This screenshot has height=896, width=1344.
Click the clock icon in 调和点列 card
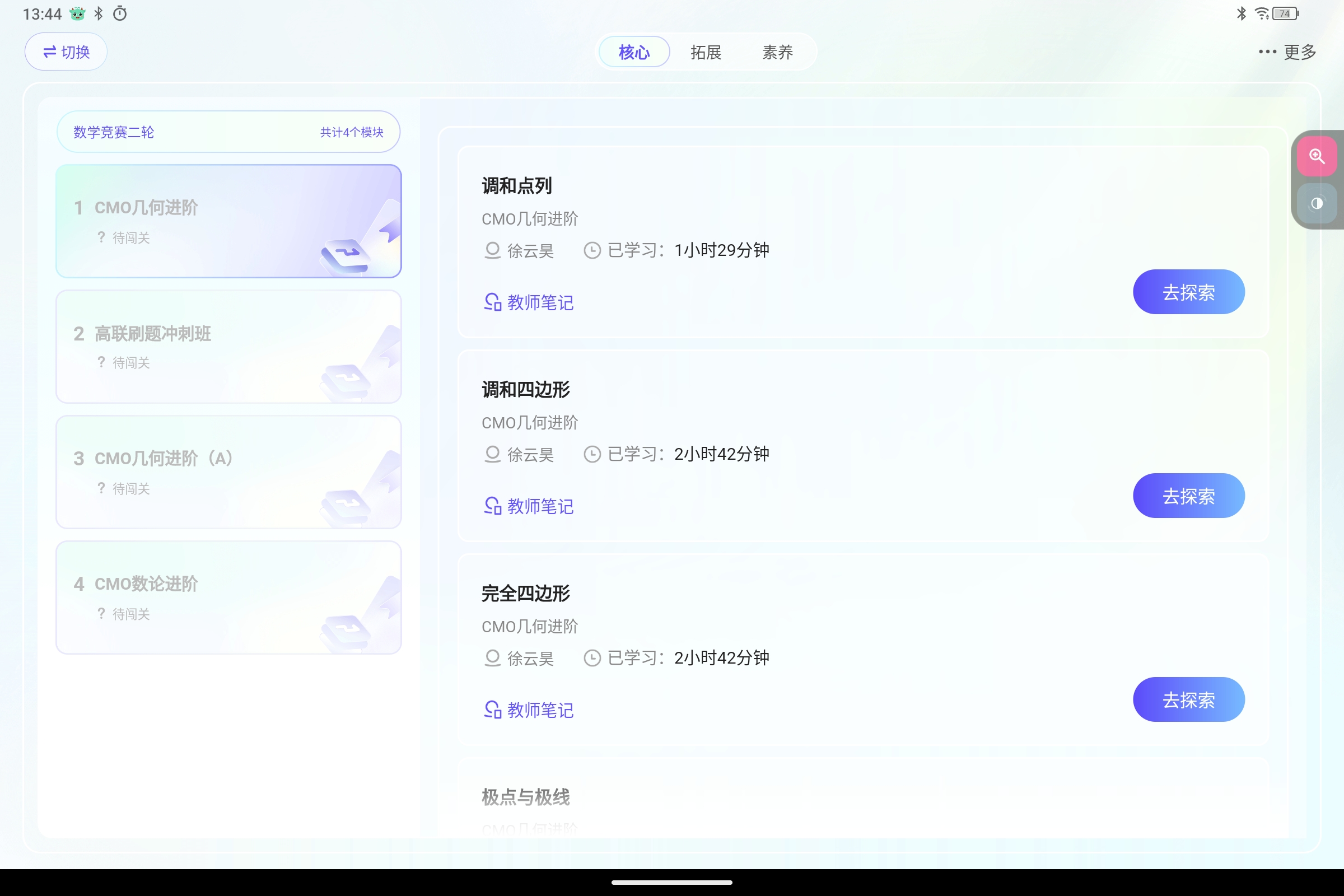coord(592,250)
